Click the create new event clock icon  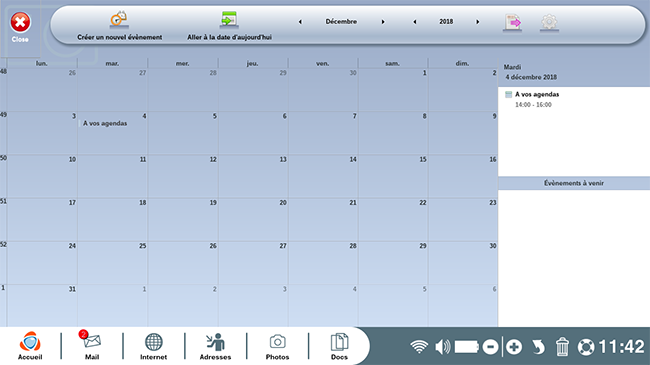pos(119,19)
